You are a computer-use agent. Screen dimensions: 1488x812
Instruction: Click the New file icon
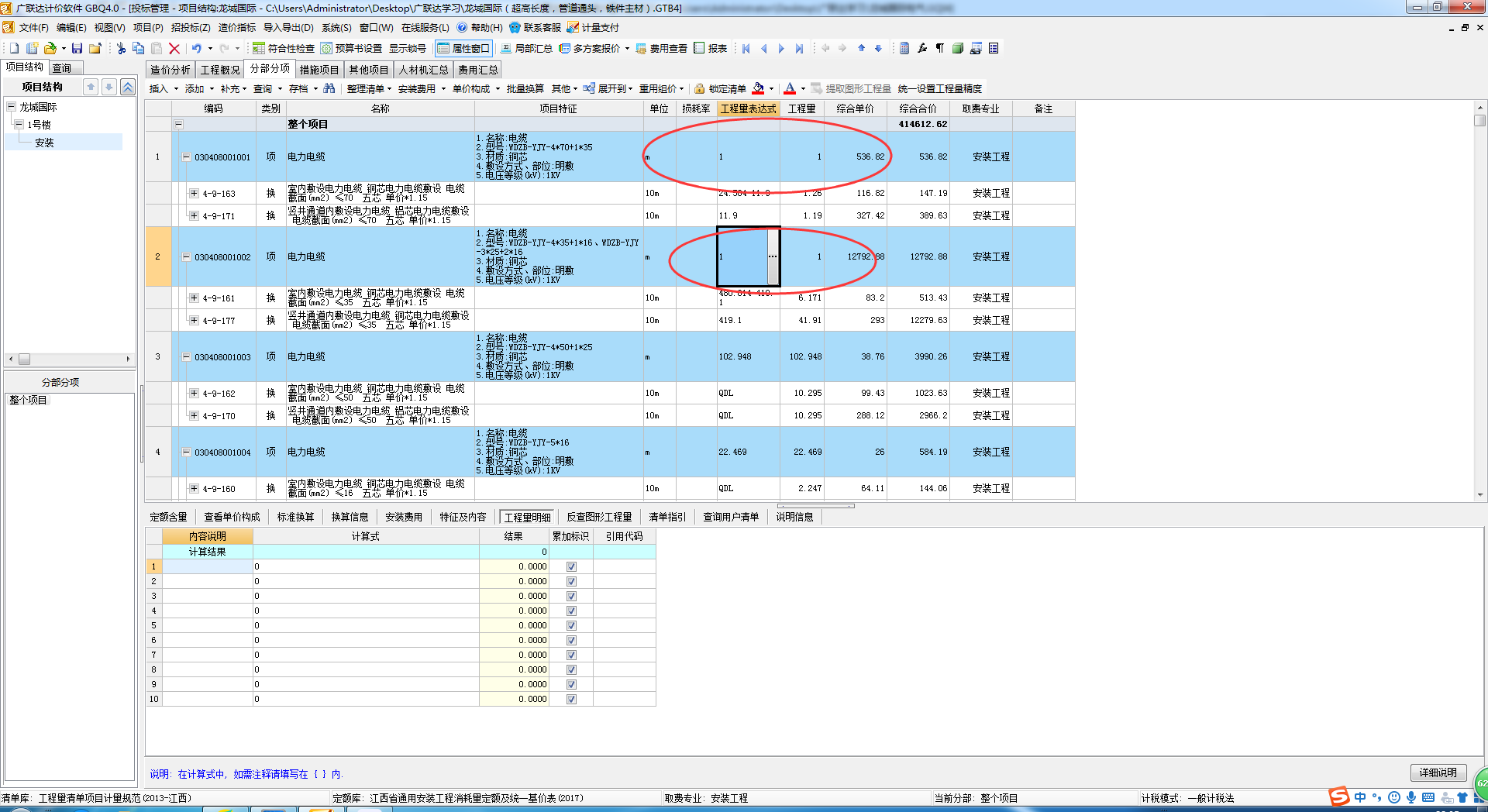[x=14, y=48]
